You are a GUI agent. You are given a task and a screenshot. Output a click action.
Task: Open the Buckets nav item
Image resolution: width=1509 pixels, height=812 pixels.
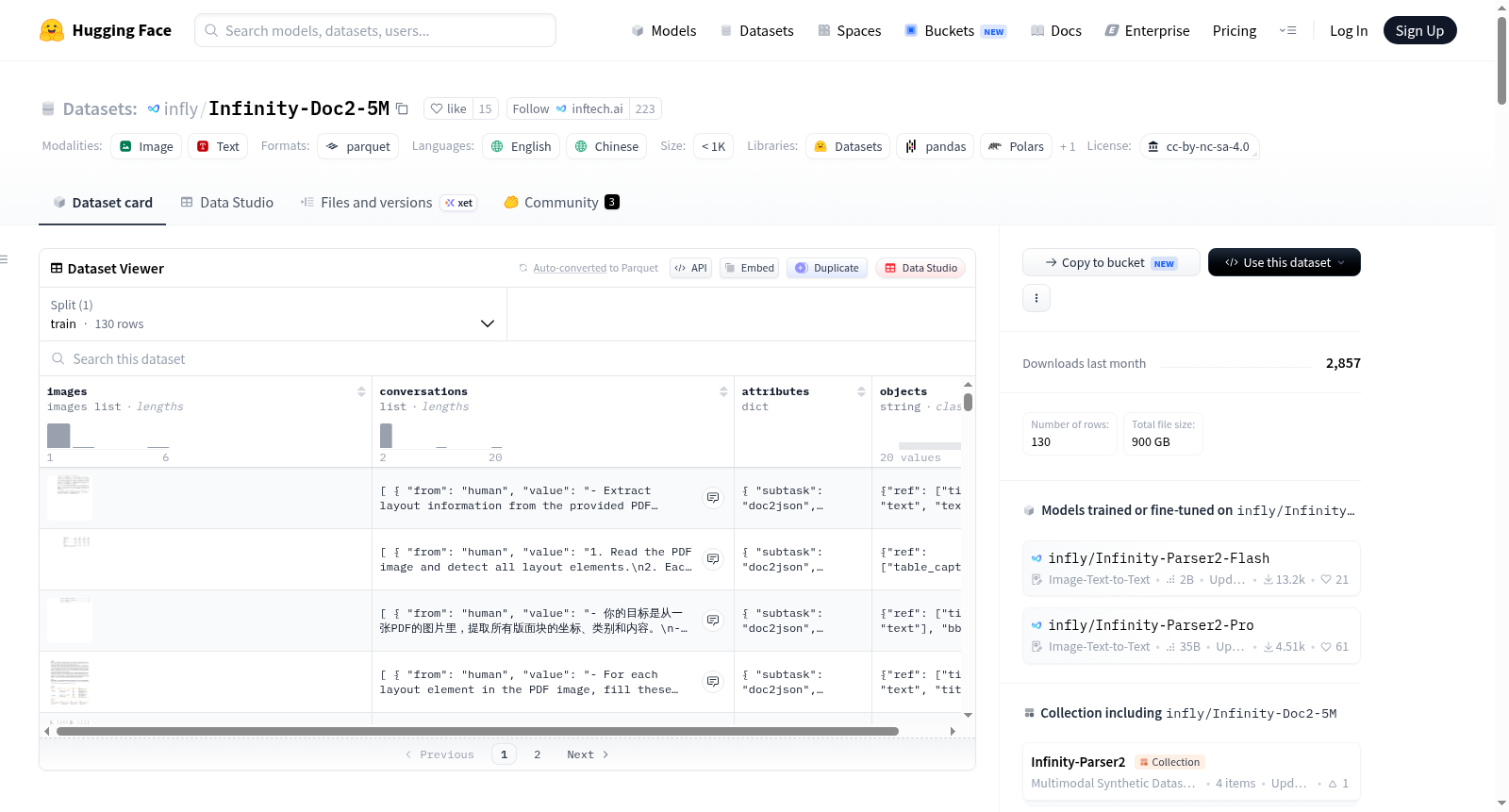(x=955, y=30)
